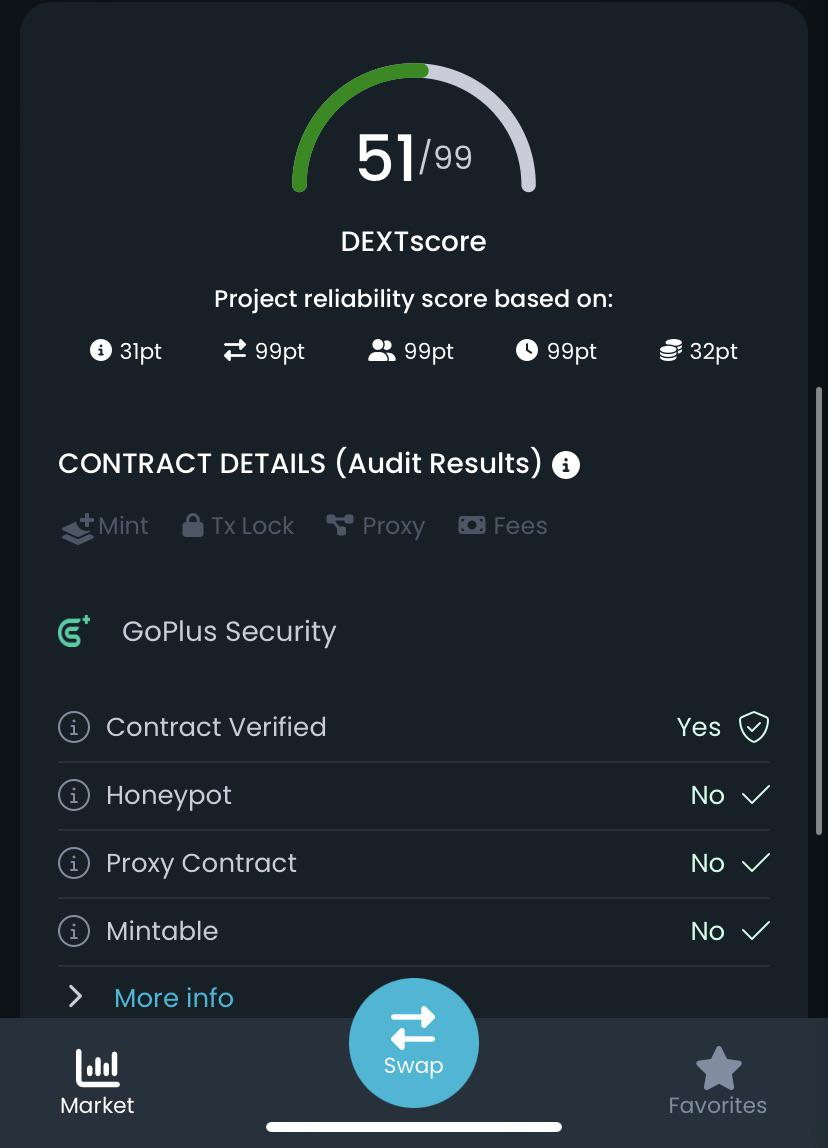Tap the 99pt transactions score icon

point(235,351)
